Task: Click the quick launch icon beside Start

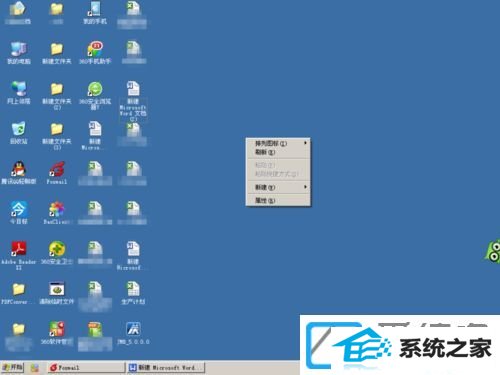Action: [35, 368]
